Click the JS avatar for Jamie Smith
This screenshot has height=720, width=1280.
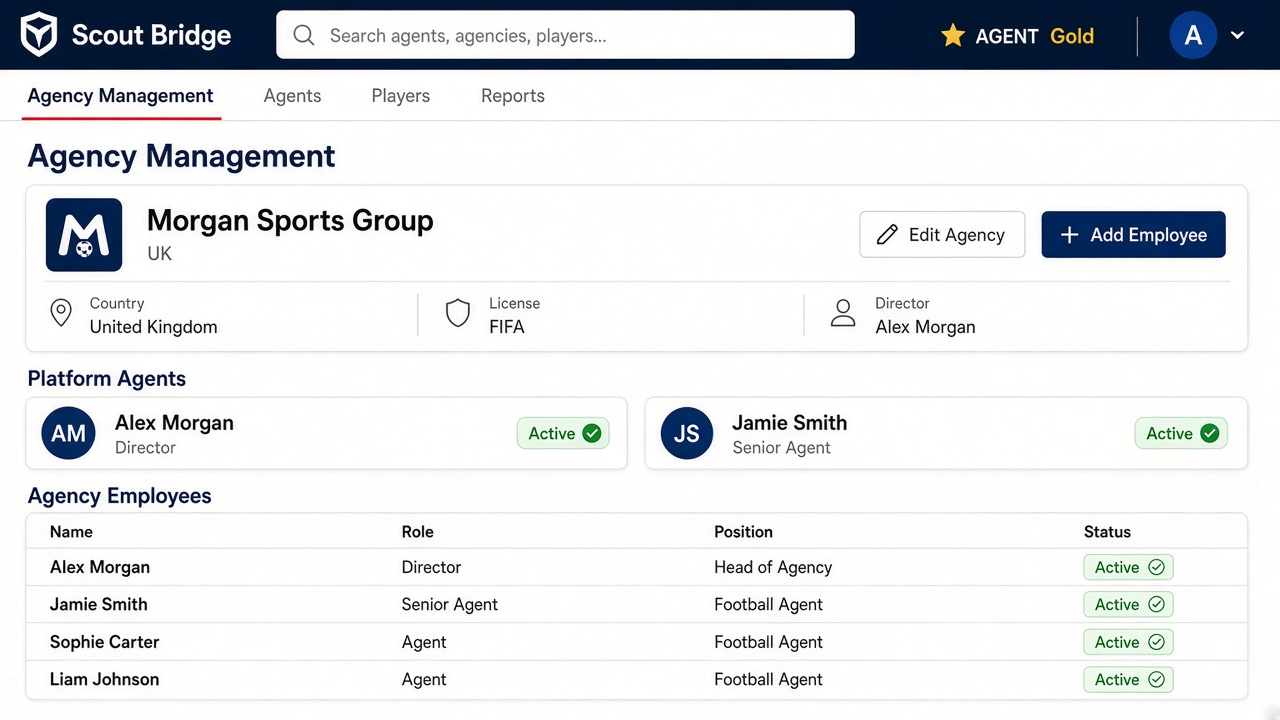(686, 433)
